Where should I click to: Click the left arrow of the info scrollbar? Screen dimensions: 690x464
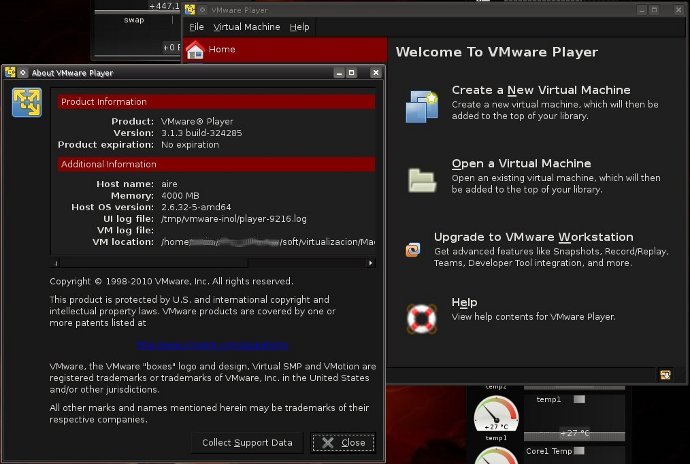[x=55, y=263]
